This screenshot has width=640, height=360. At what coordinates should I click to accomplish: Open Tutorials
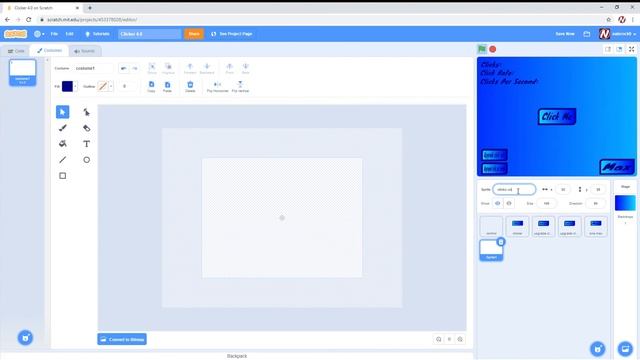point(97,34)
